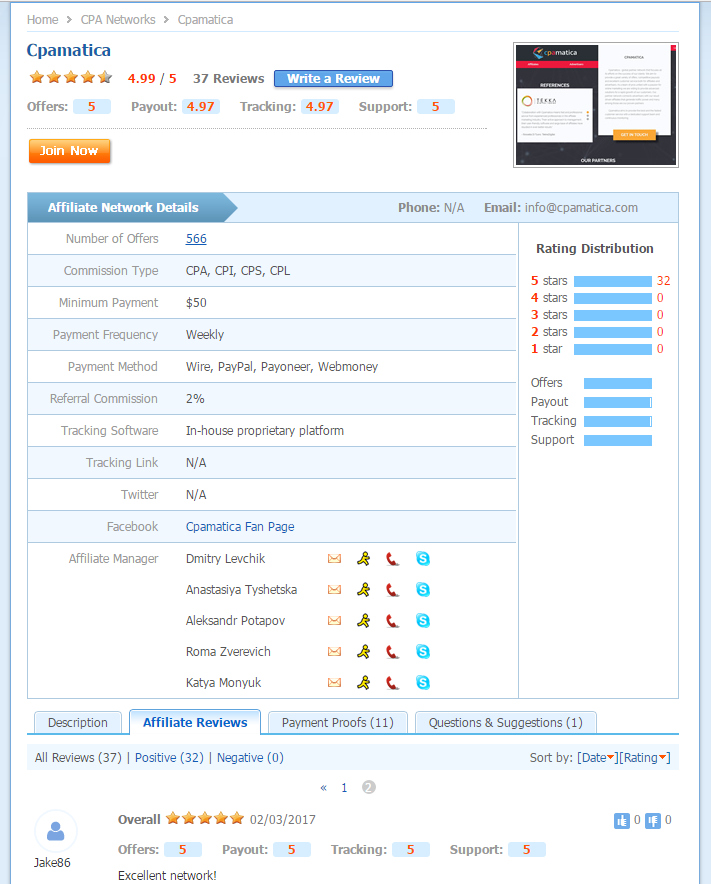Screen dimensions: 711x884
Task: Click the Offers rating bar
Action: [x=618, y=383]
